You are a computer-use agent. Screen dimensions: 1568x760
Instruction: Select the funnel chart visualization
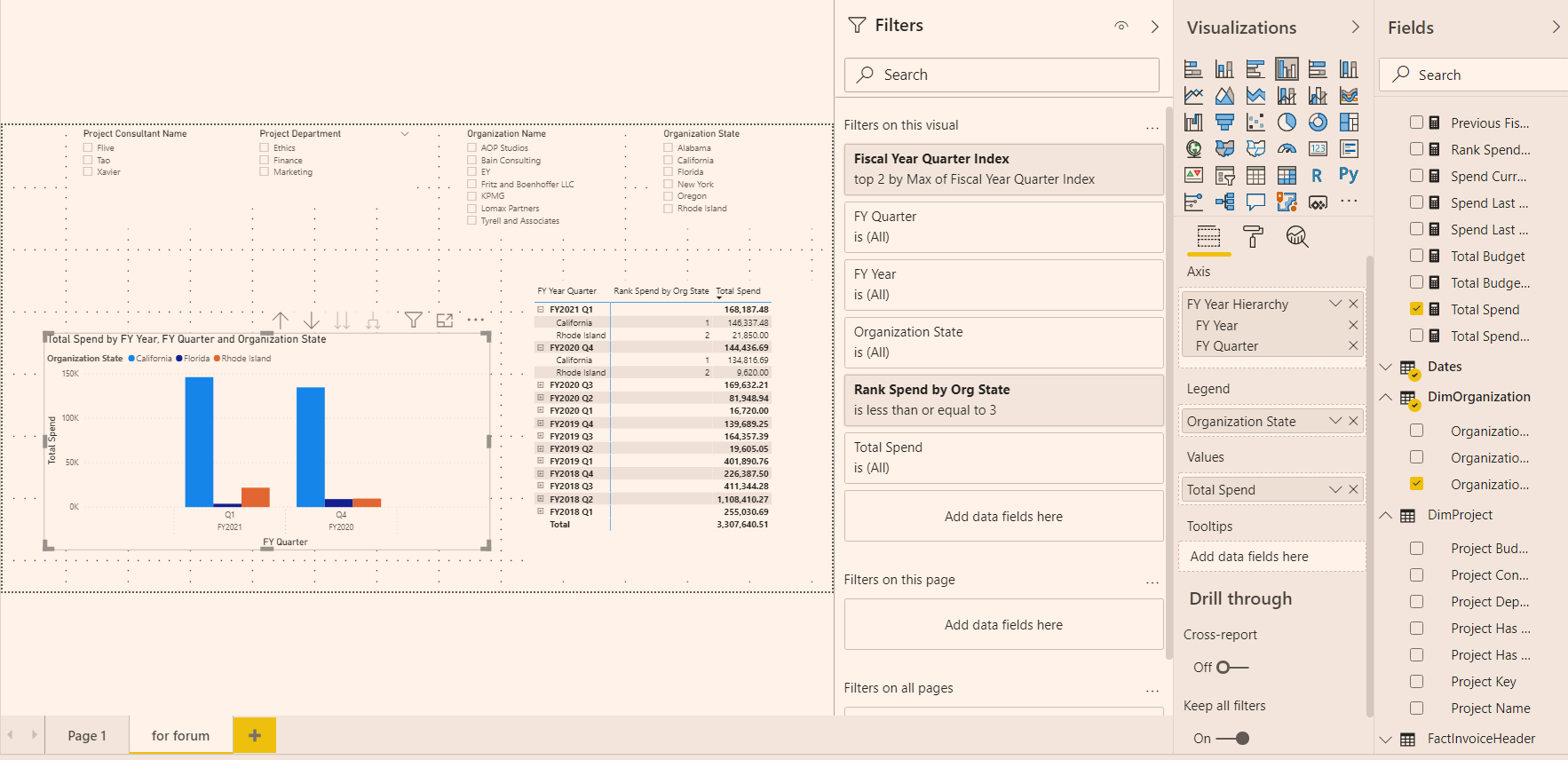[1224, 122]
